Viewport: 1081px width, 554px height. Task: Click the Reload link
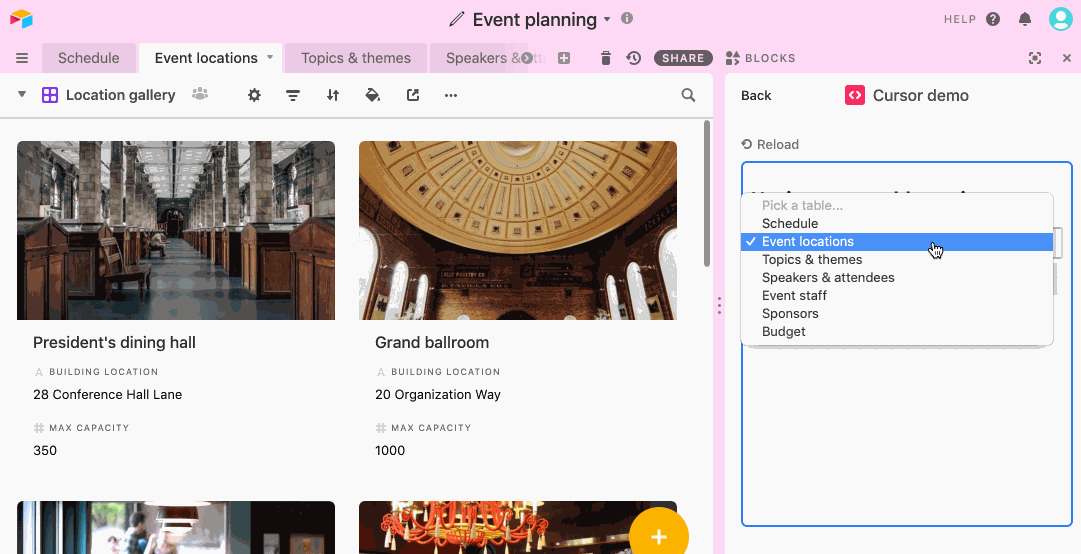coord(770,144)
